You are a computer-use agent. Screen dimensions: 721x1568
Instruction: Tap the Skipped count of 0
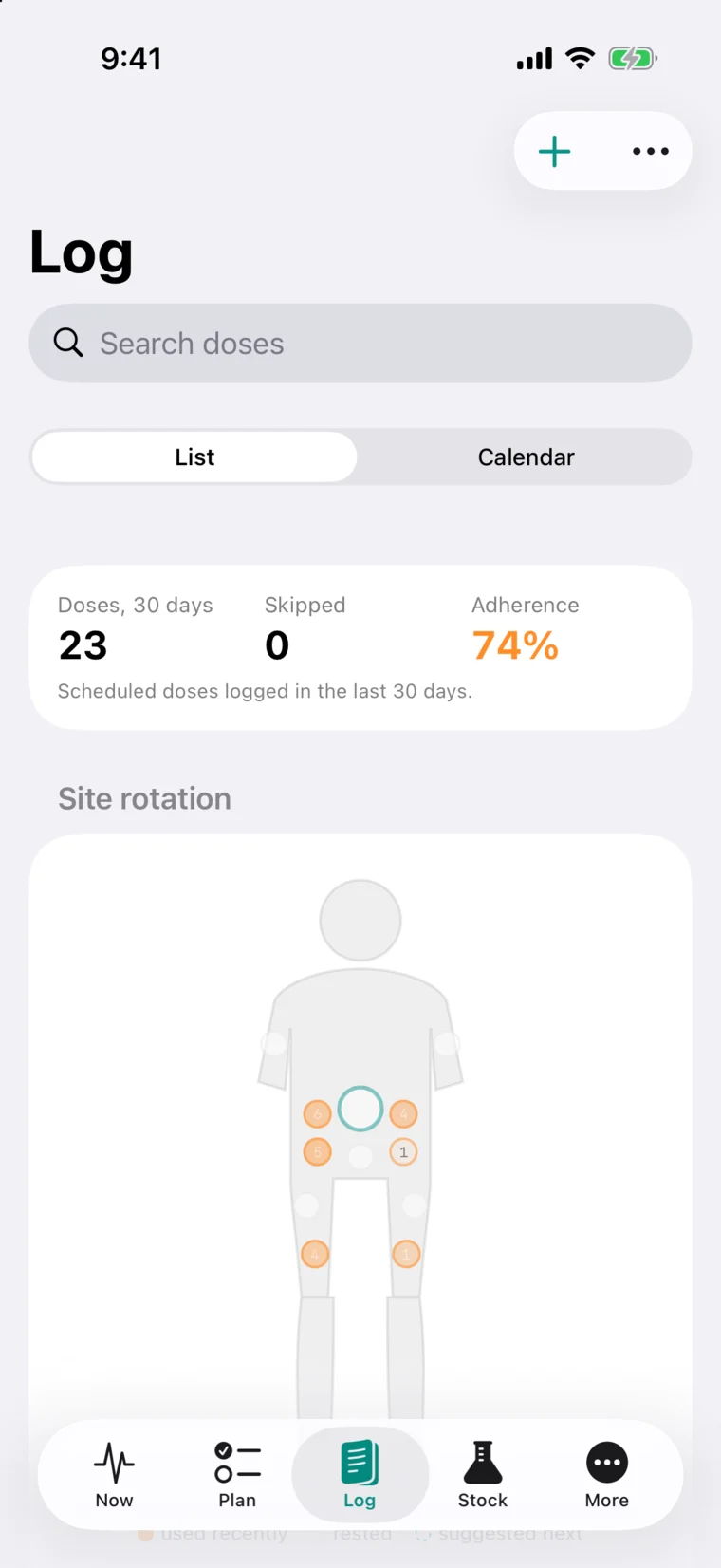277,645
